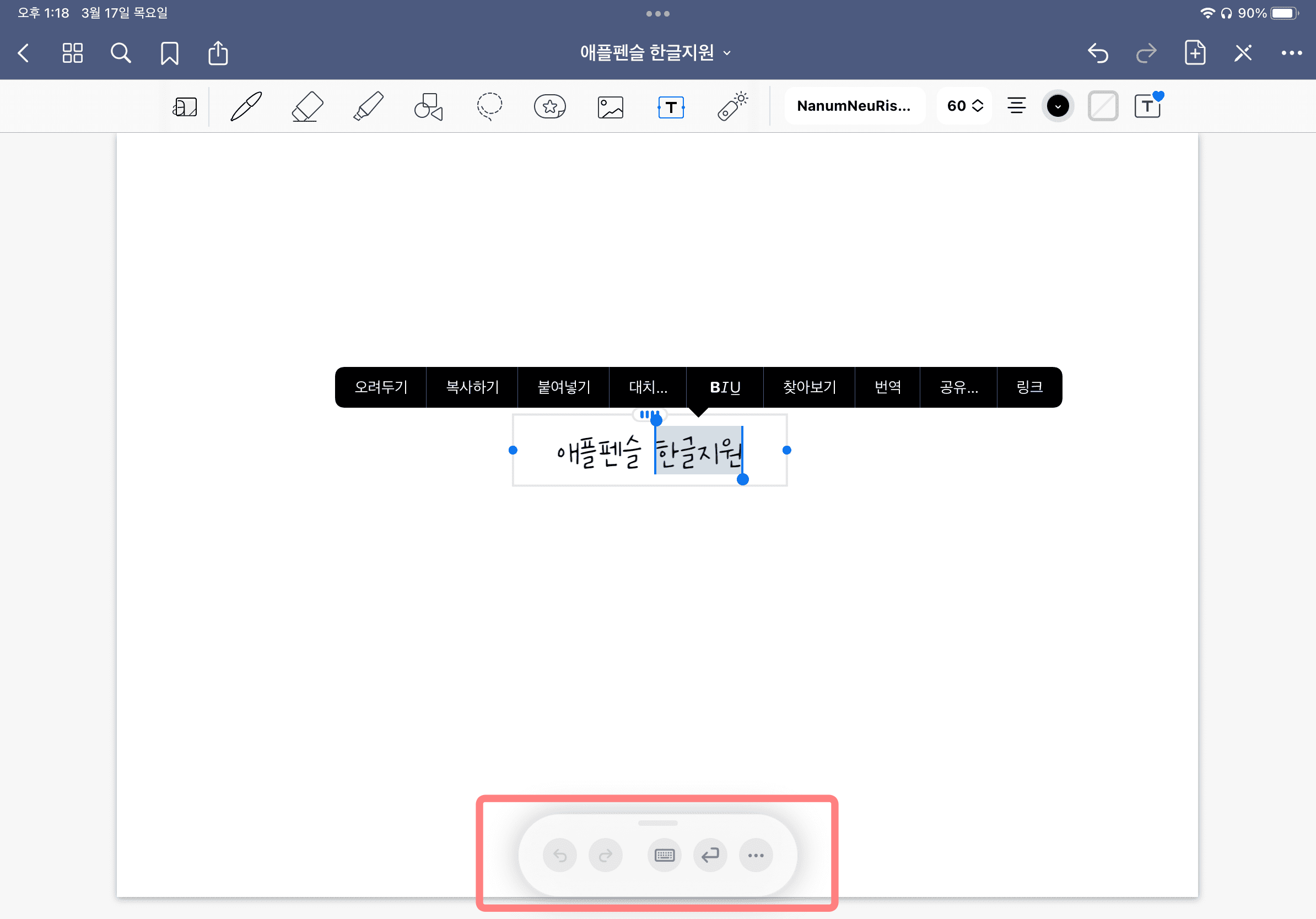Viewport: 1316px width, 919px height.
Task: Toggle the text box background fill
Action: point(1103,106)
